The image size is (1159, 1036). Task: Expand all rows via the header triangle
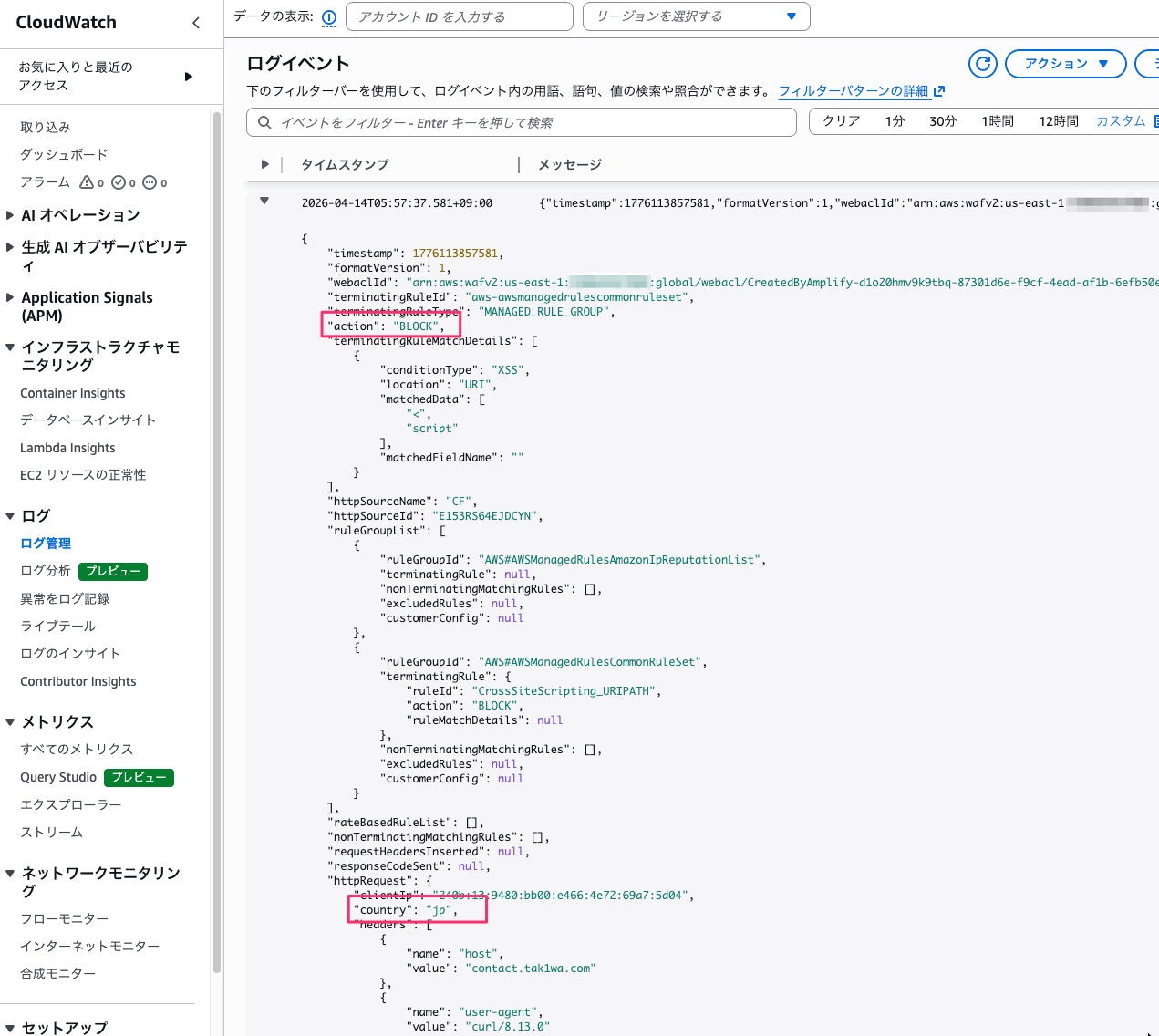pyautogui.click(x=264, y=165)
